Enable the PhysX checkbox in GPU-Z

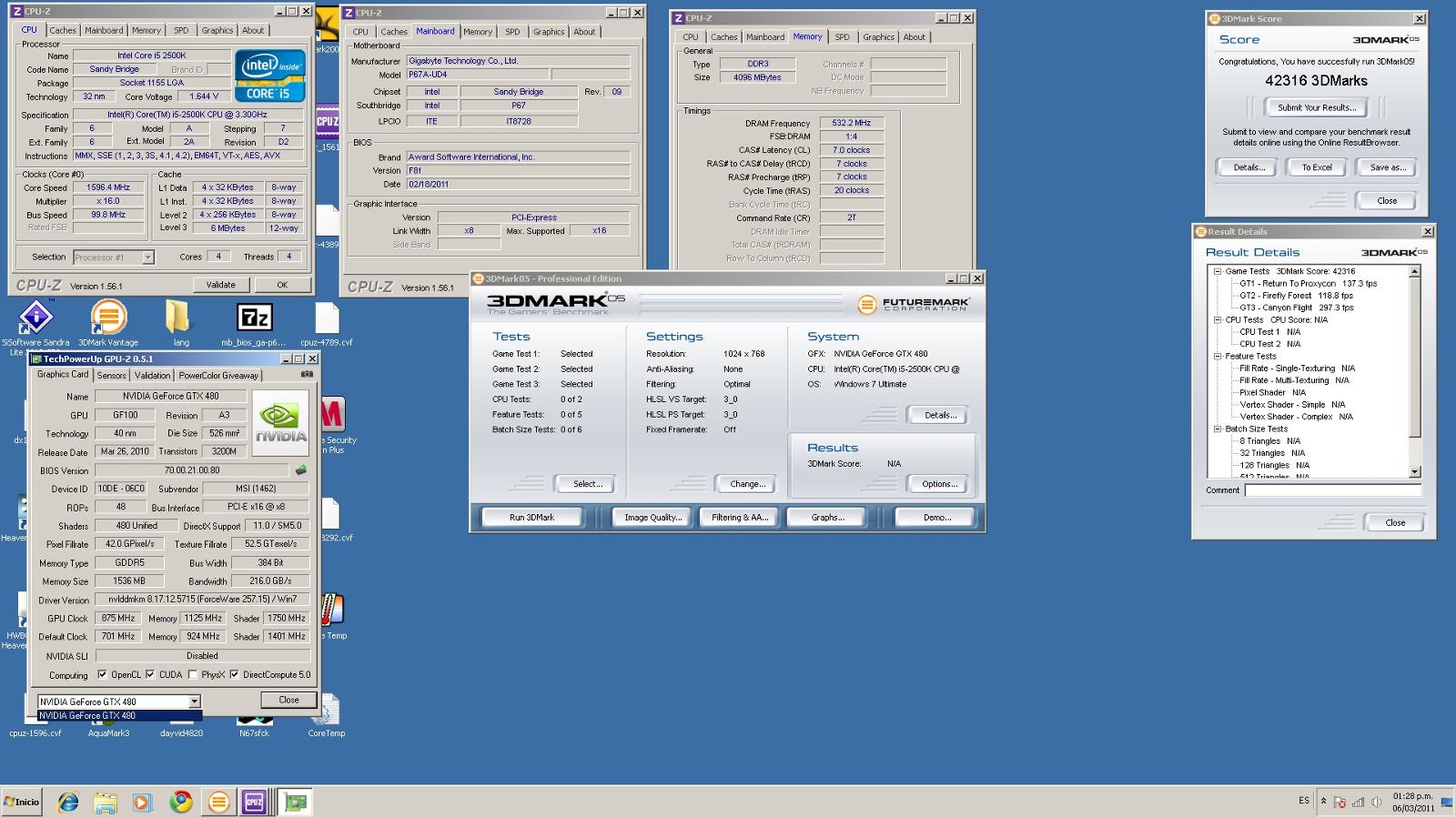point(193,674)
